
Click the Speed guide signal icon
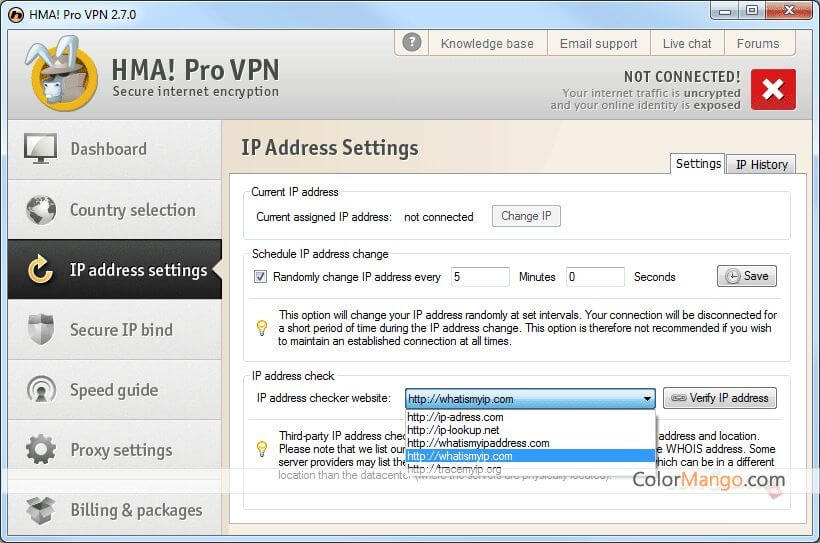(x=41, y=390)
